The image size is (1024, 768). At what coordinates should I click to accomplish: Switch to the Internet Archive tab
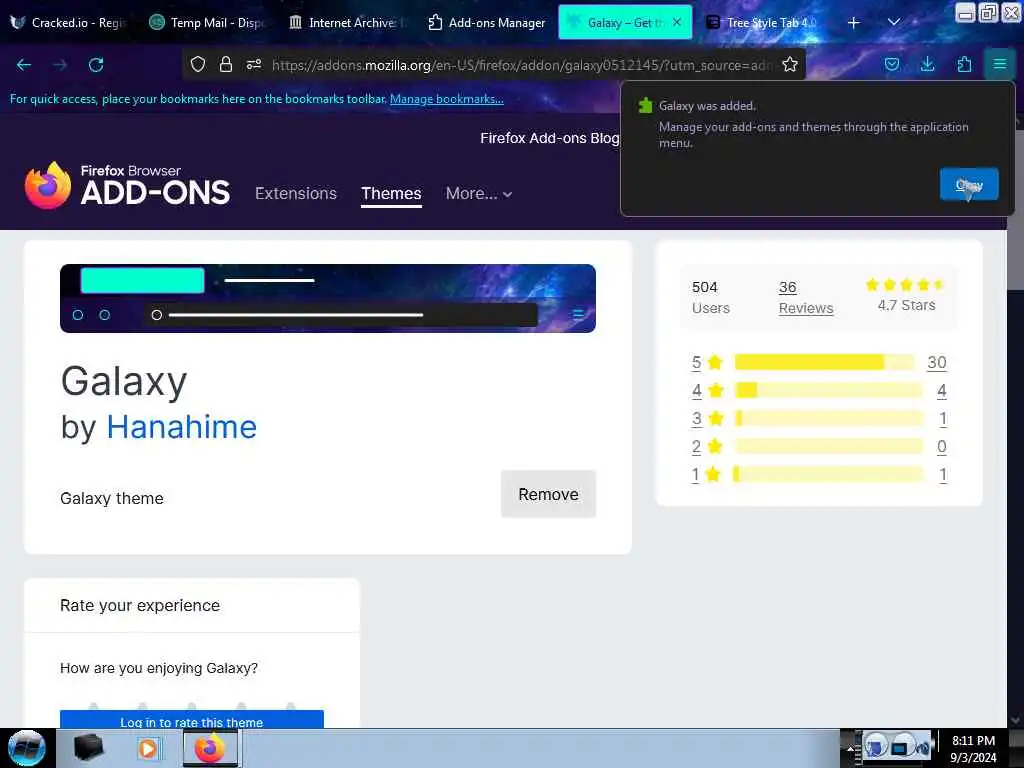(347, 23)
